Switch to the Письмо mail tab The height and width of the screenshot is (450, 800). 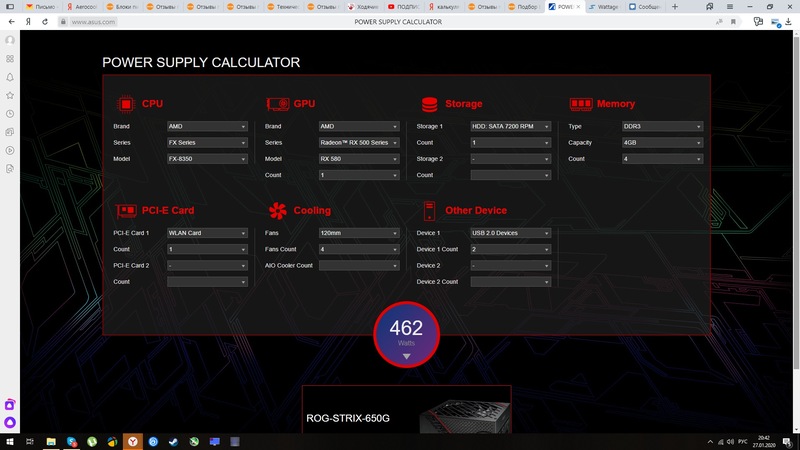pyautogui.click(x=41, y=7)
